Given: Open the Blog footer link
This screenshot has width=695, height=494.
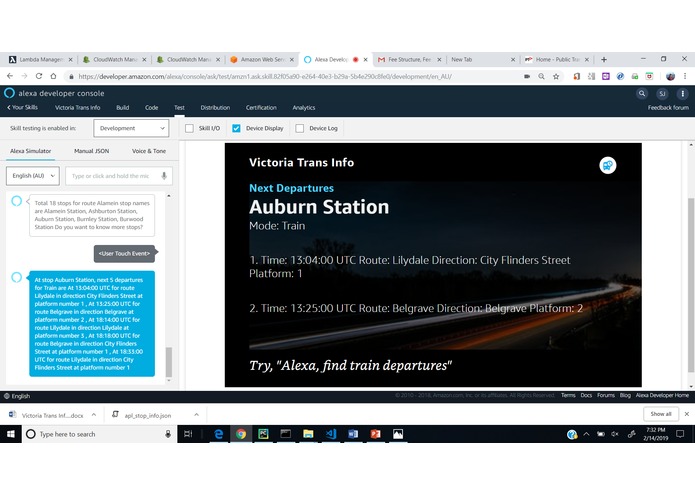Looking at the screenshot, I should click(625, 395).
